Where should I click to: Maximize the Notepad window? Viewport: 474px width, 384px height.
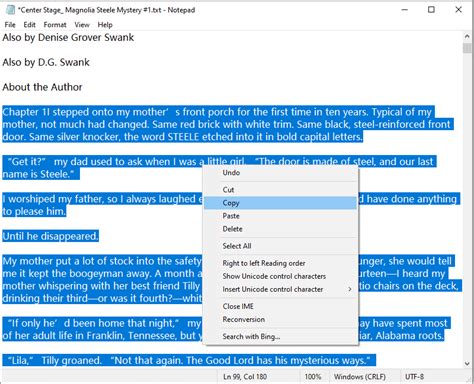pyautogui.click(x=431, y=10)
